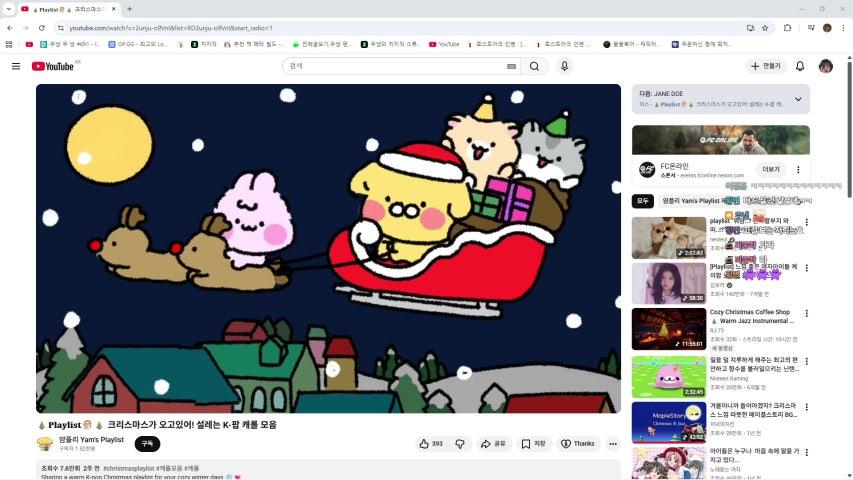Open the on-screen keyboard icon in search box
This screenshot has width=853, height=480.
coord(511,66)
